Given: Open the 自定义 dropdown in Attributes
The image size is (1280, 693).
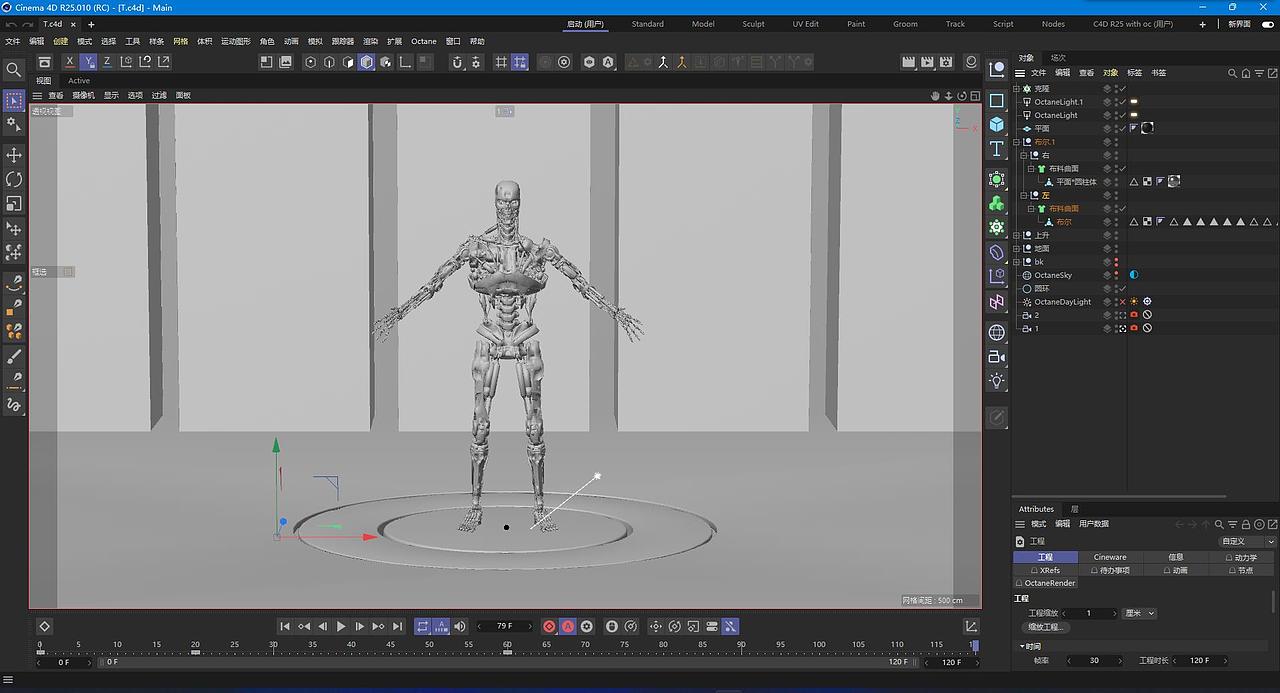Looking at the screenshot, I should (x=1243, y=541).
